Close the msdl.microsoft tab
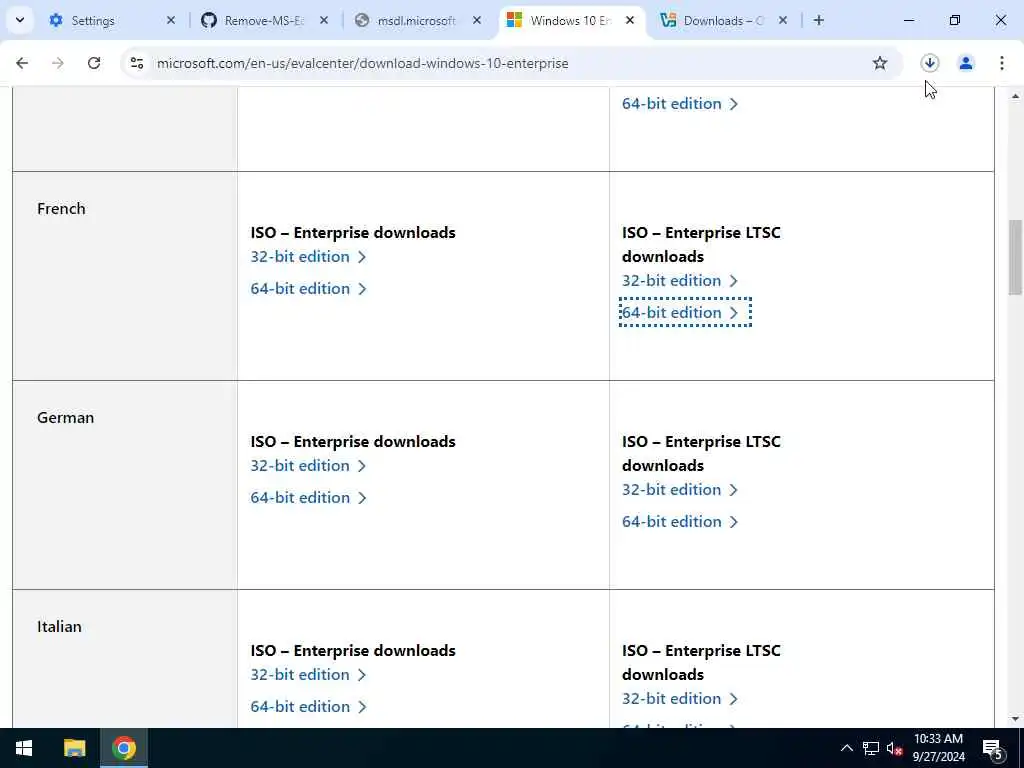 pos(477,20)
